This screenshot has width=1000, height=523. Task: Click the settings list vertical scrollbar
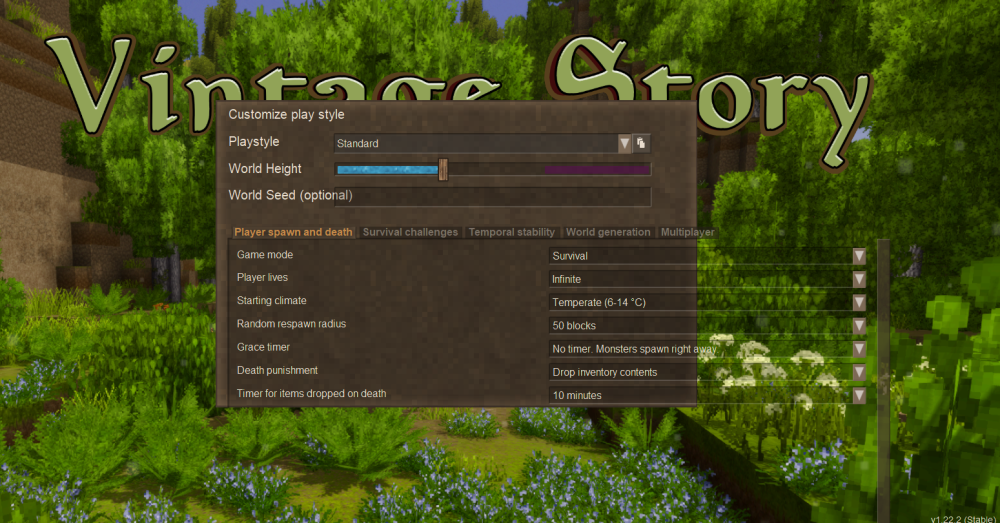(883, 381)
